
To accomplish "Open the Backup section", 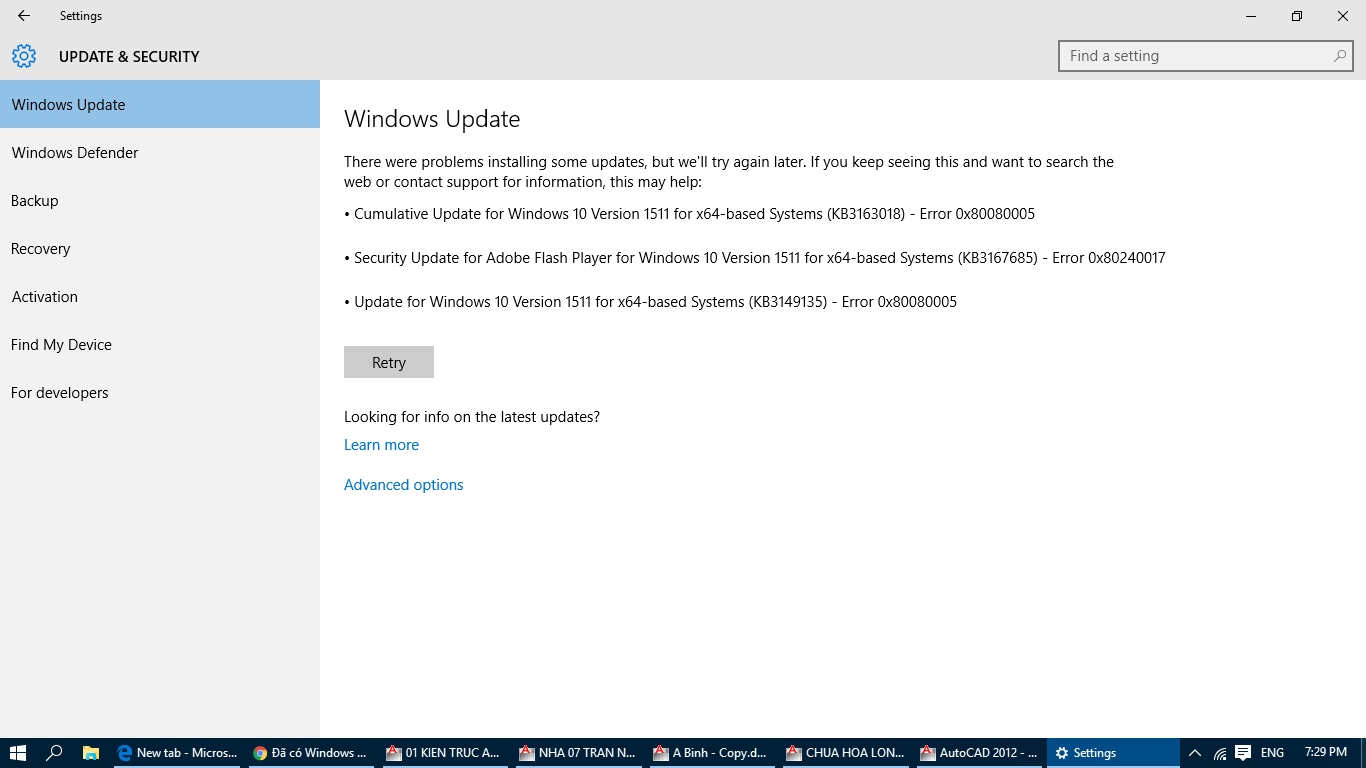I will [x=160, y=200].
